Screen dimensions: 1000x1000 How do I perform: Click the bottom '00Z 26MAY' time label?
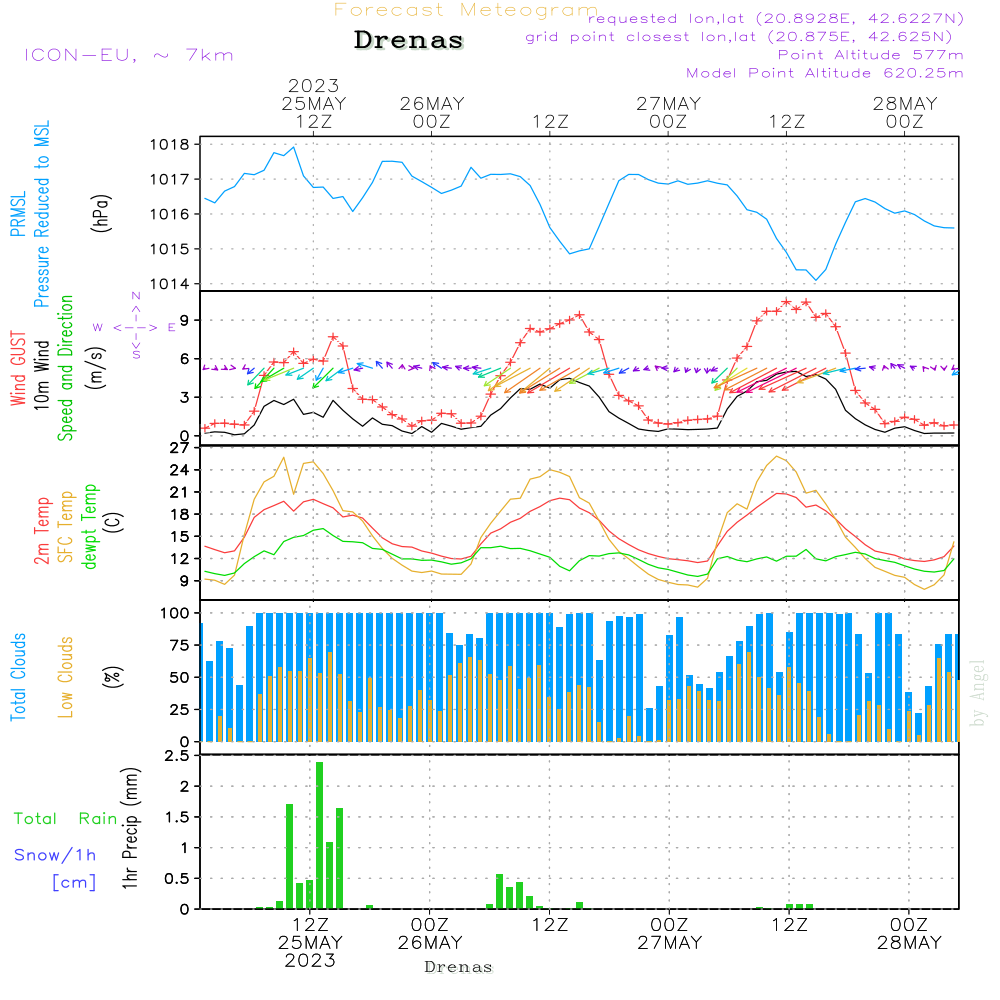click(430, 934)
